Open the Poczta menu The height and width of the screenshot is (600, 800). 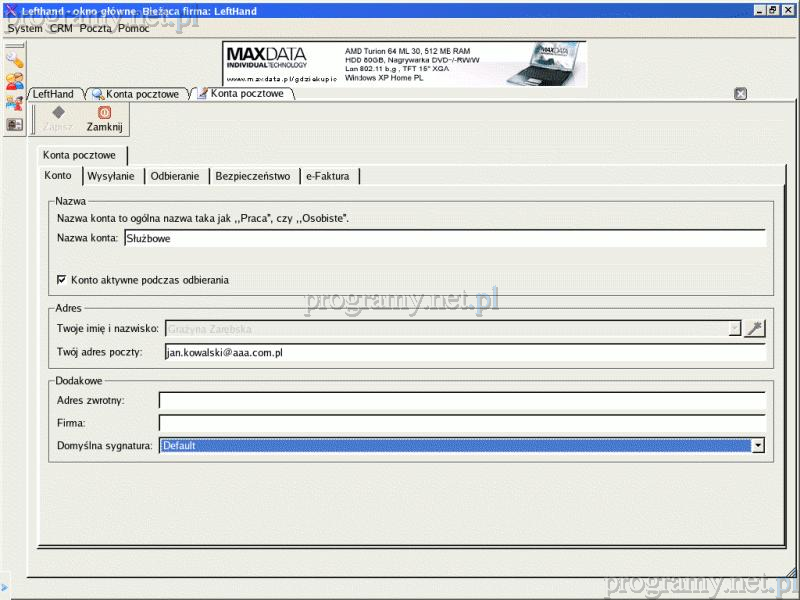[96, 29]
